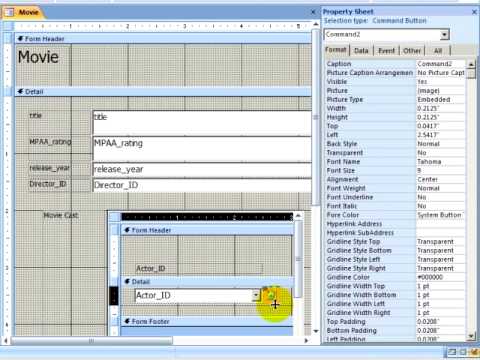The image size is (480, 360).
Task: Click the Gridline Style Top value Transparent
Action: click(441, 242)
